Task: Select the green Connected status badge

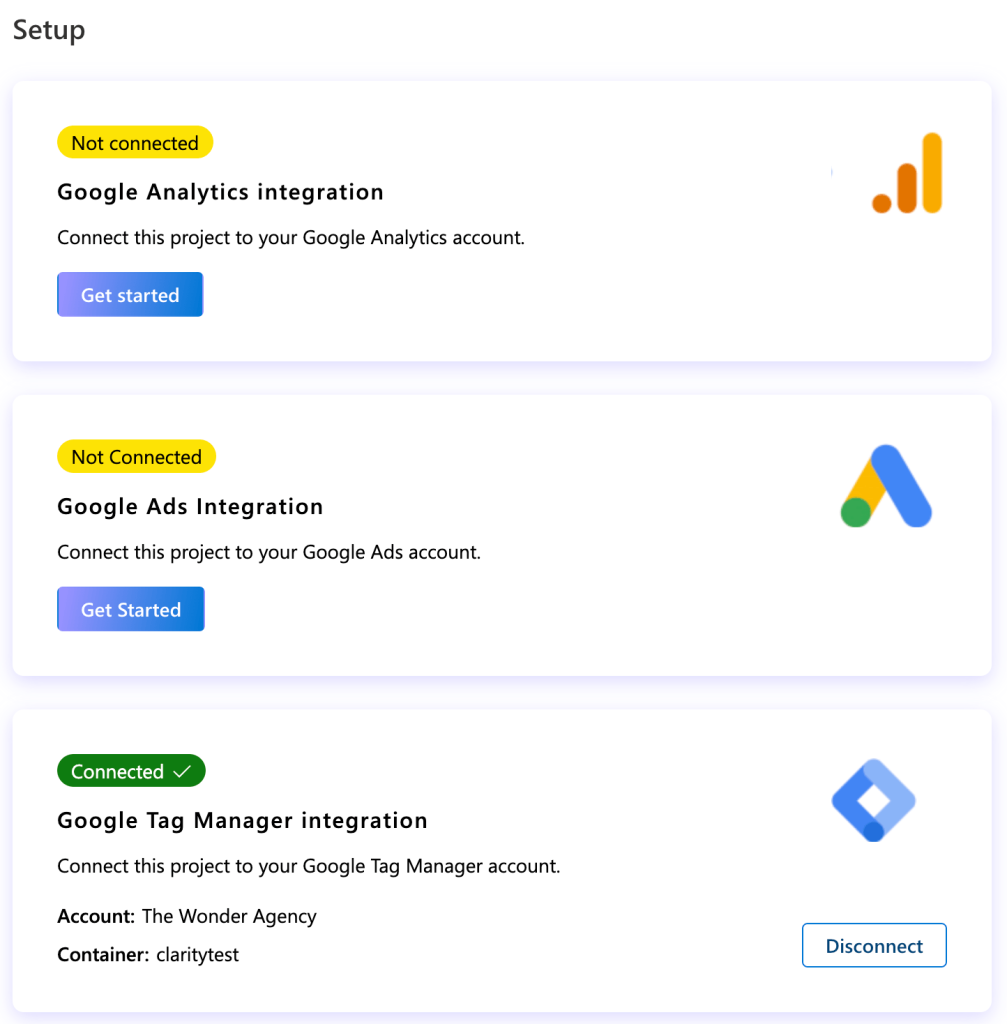Action: coord(130,770)
